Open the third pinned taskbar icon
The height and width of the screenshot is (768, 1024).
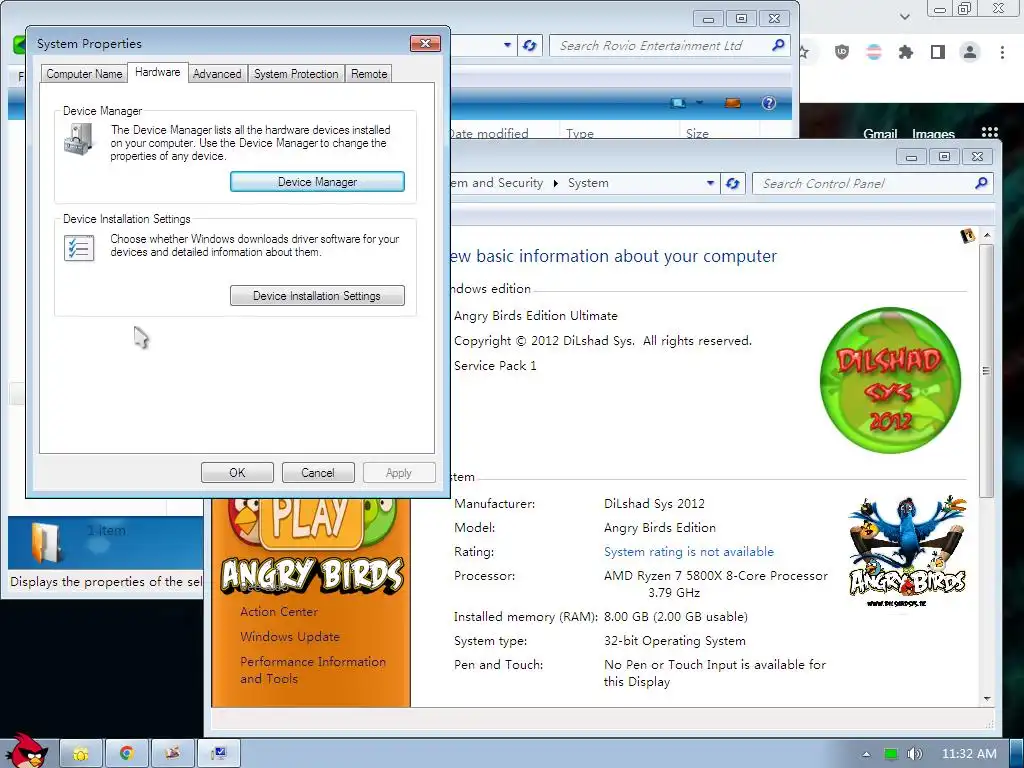172,754
